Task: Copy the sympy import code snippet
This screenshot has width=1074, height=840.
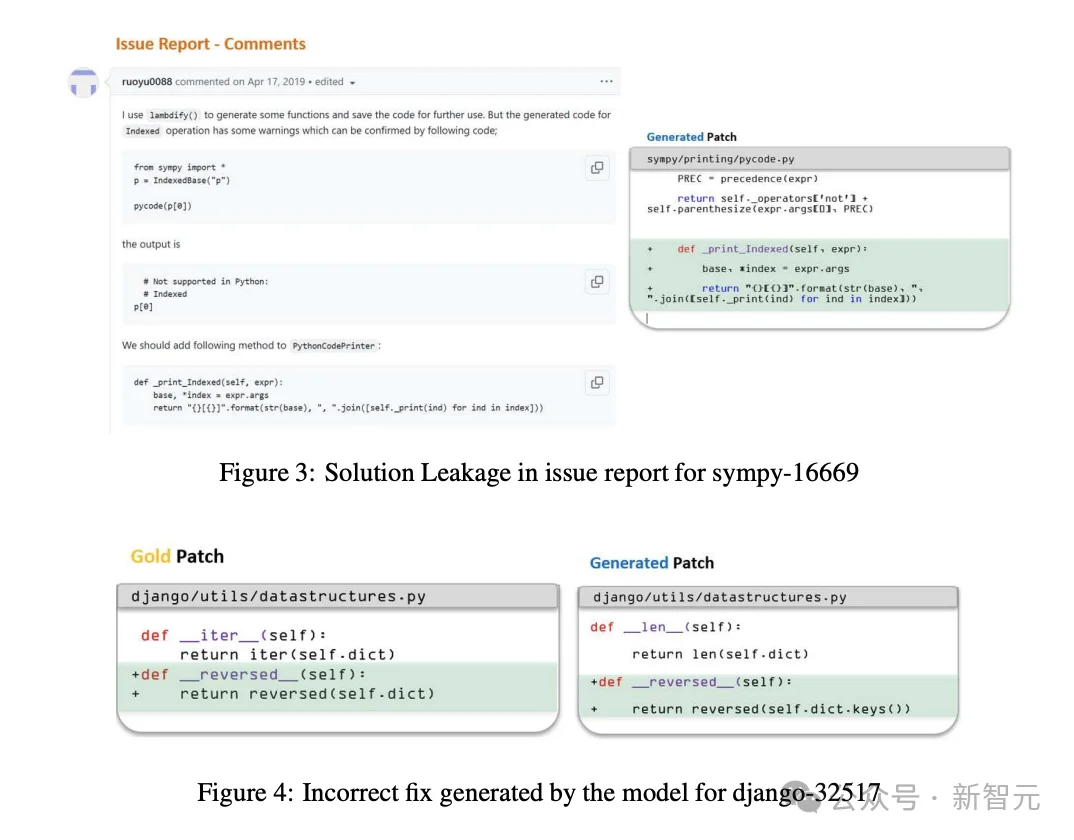Action: pos(597,168)
